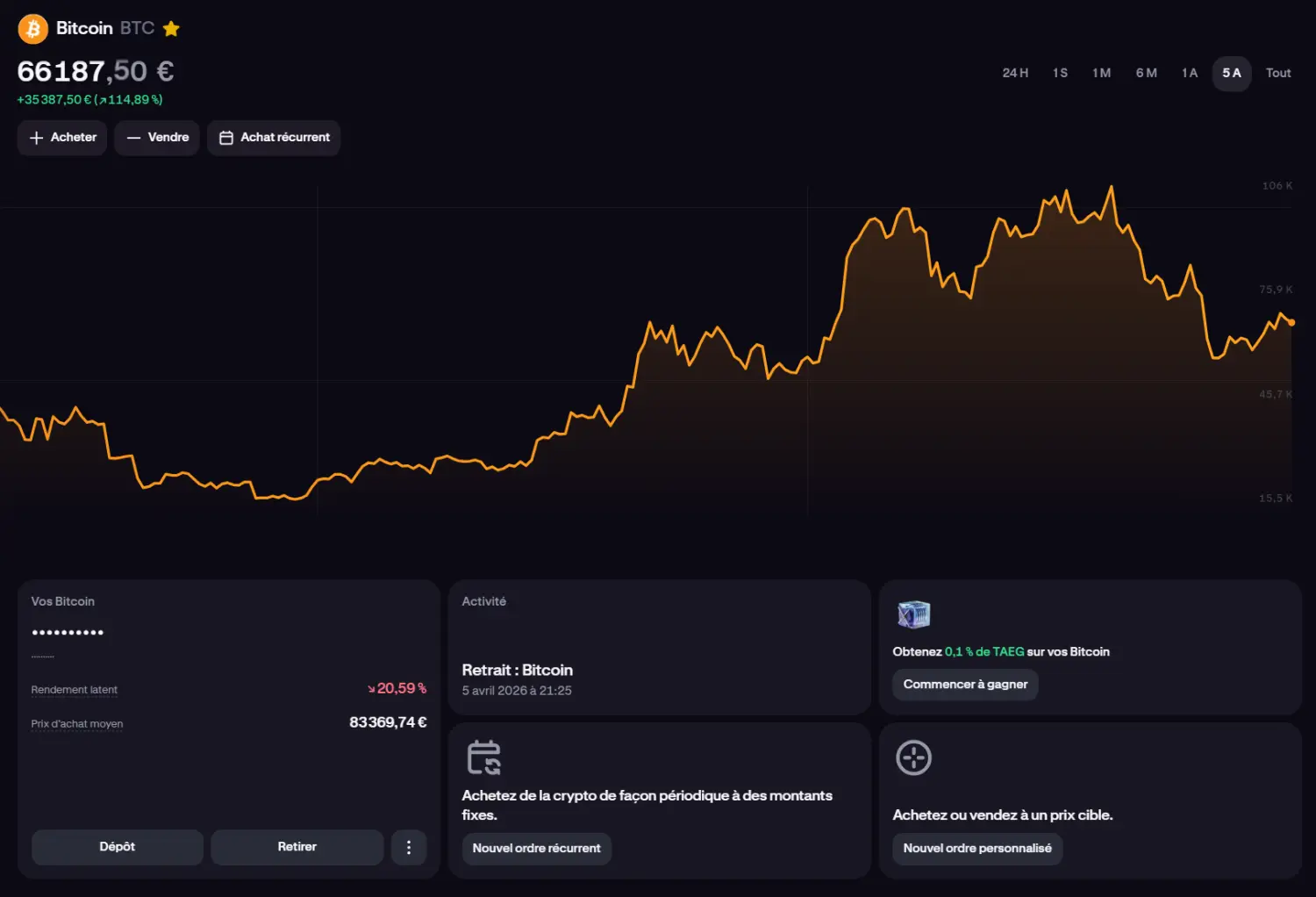
Task: Click the +35387,50 € (114,89 %) change text
Action: coord(89,100)
